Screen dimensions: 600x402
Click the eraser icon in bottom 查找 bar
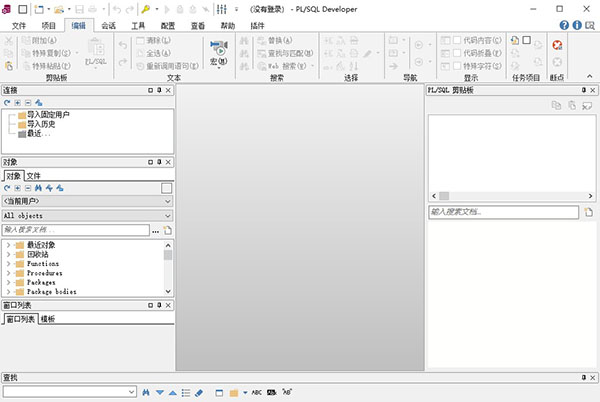tap(199, 391)
